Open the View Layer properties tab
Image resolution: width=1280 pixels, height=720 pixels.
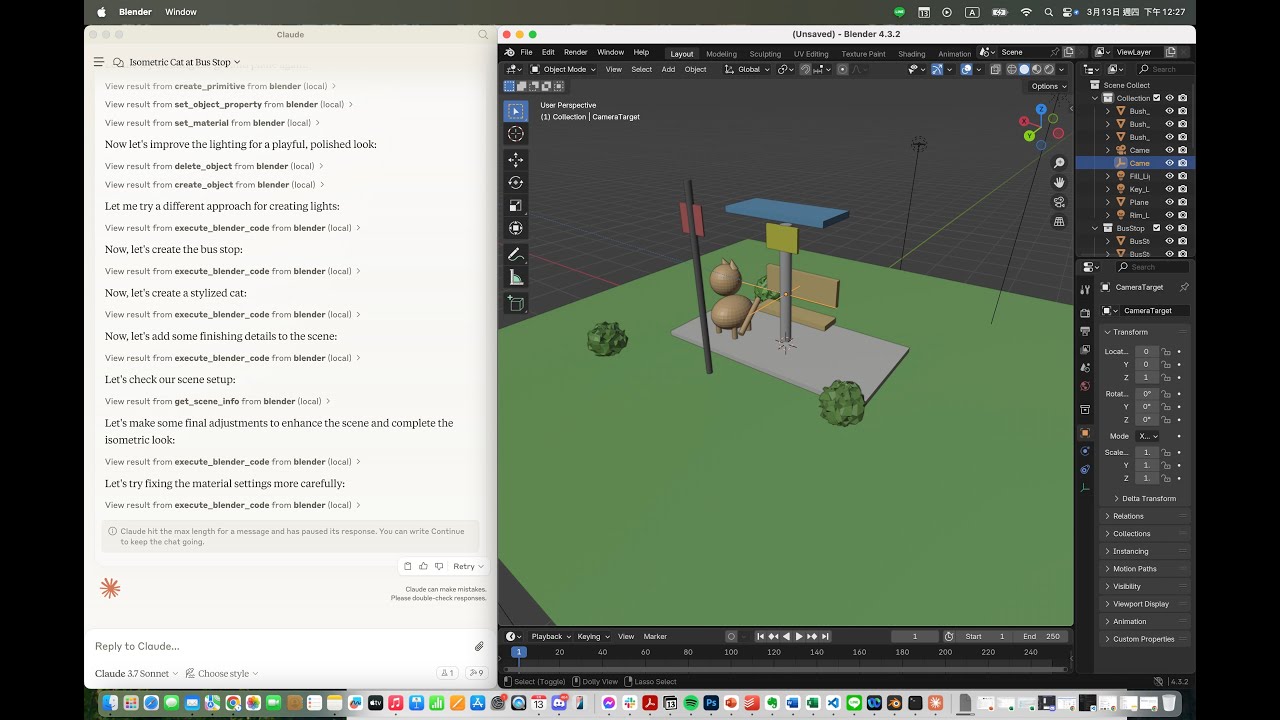click(1085, 349)
